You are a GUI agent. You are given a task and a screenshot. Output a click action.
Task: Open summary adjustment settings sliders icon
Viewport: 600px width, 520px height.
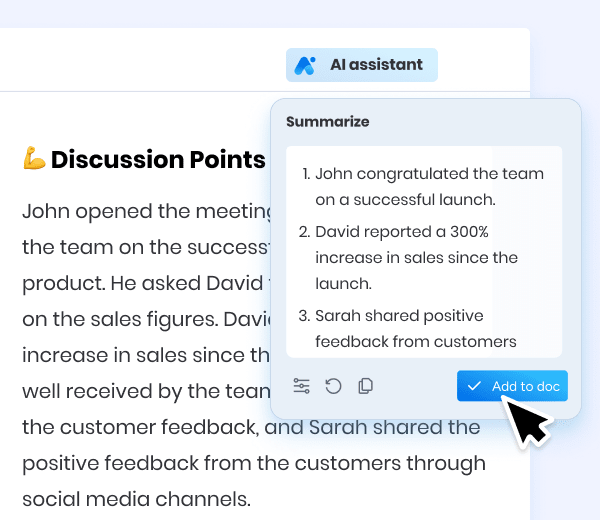point(301,386)
